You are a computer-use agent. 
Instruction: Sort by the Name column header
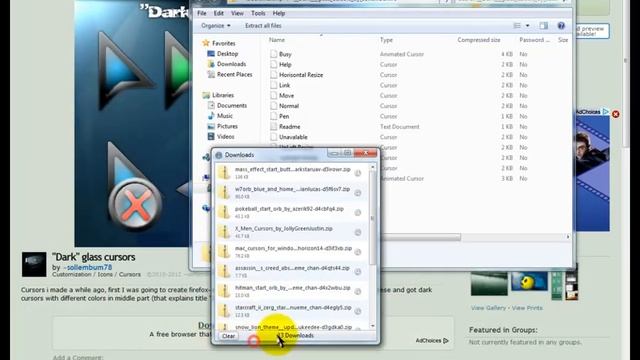point(277,40)
